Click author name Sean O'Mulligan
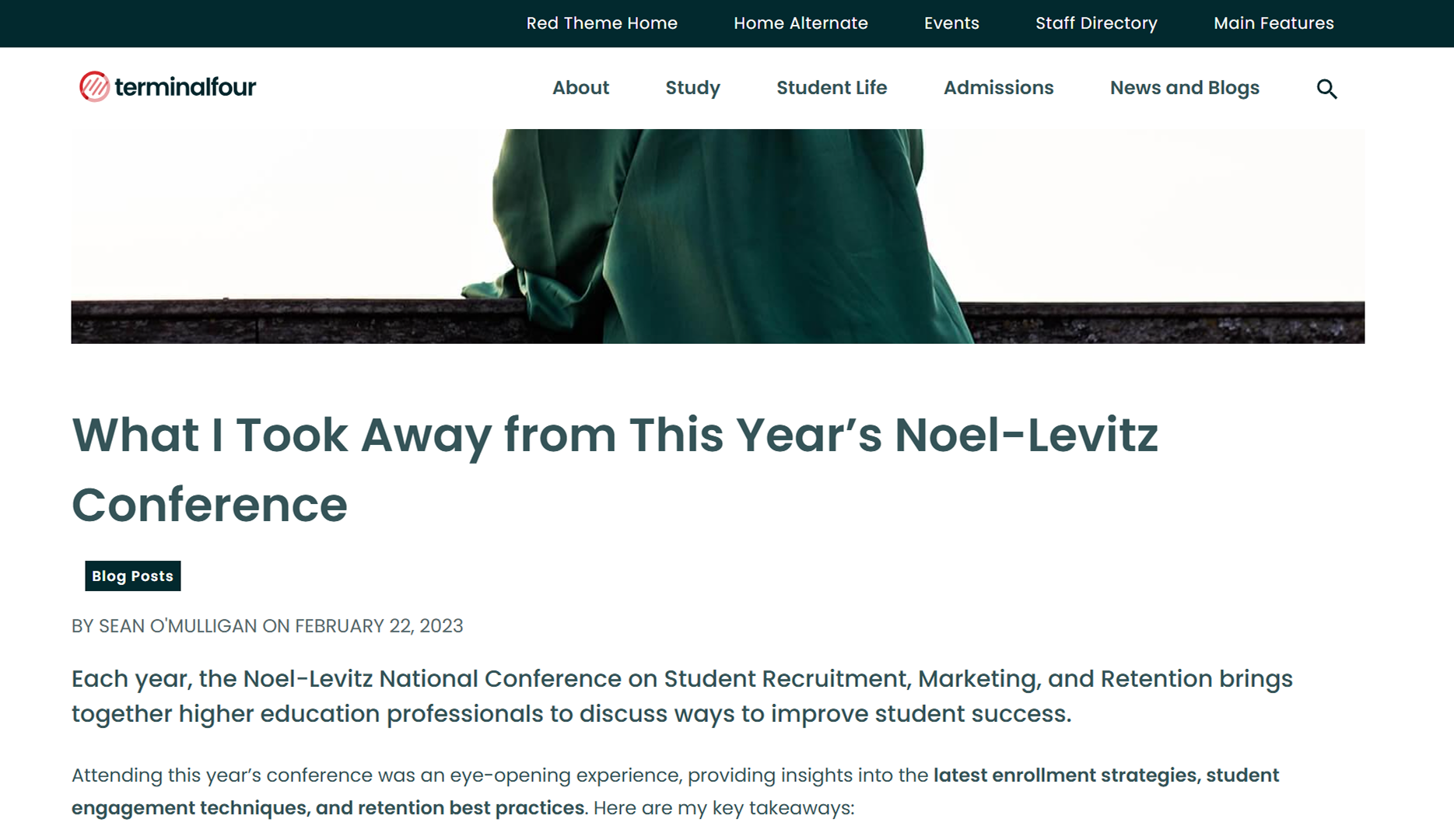This screenshot has height=840, width=1454. tap(177, 626)
